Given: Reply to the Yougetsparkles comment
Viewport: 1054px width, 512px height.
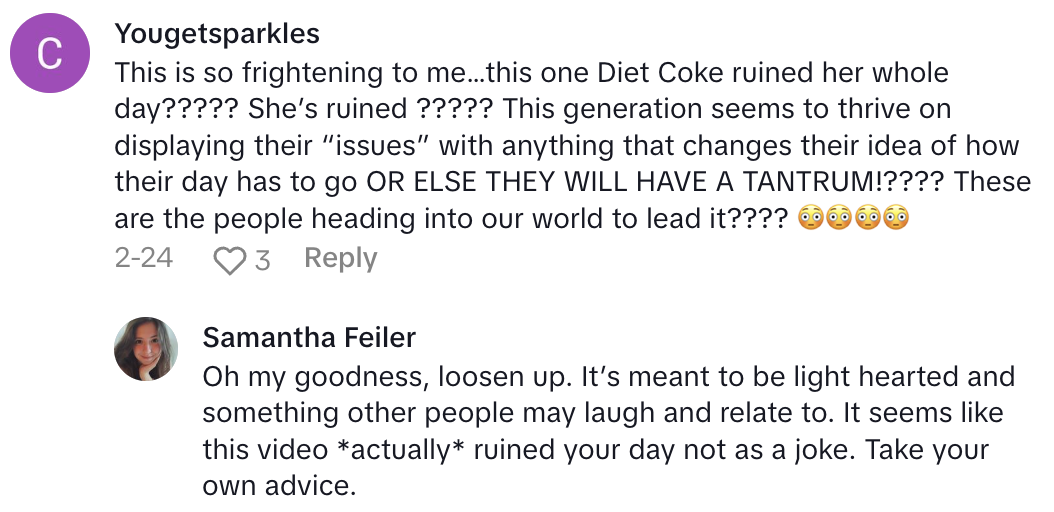Looking at the screenshot, I should point(340,259).
